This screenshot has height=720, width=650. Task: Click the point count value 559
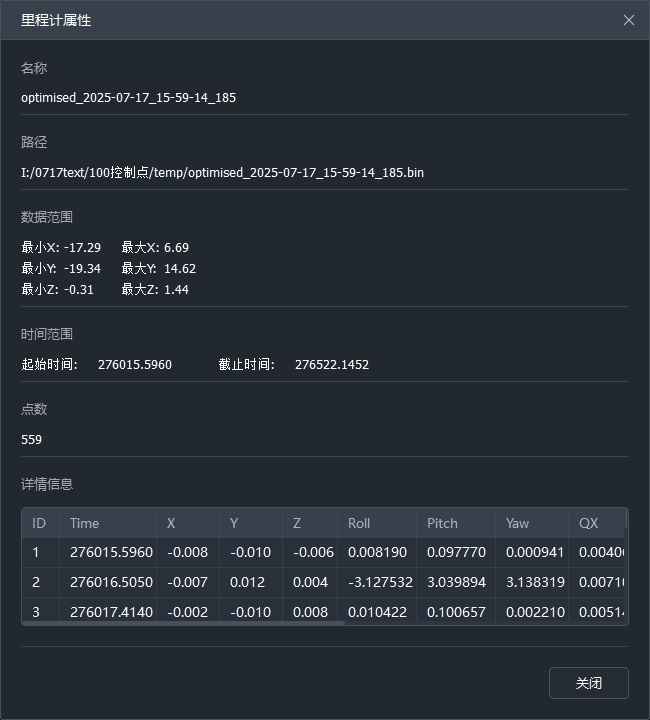point(32,439)
